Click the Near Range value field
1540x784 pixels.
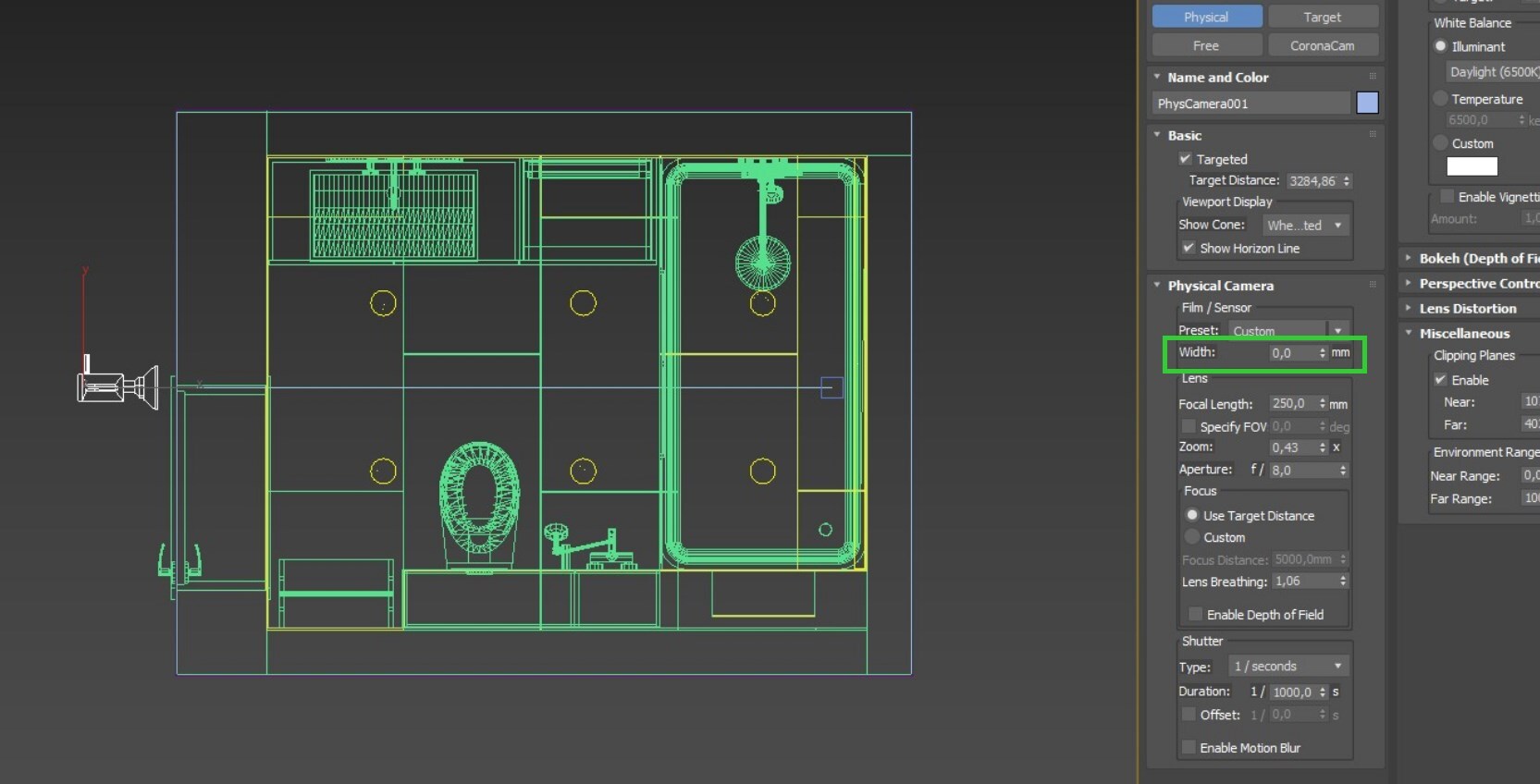tap(1531, 475)
